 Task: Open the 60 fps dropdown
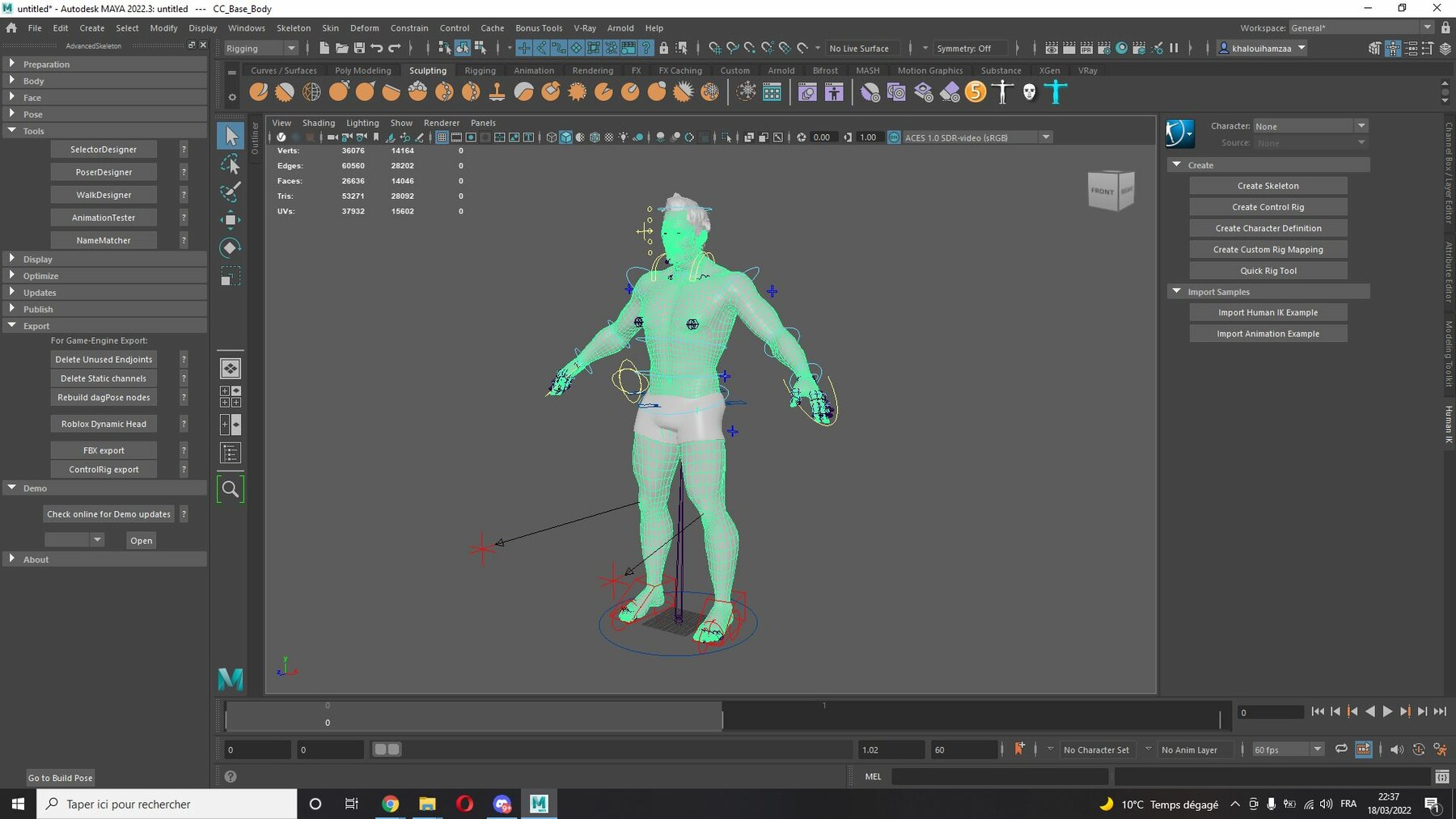click(1288, 749)
